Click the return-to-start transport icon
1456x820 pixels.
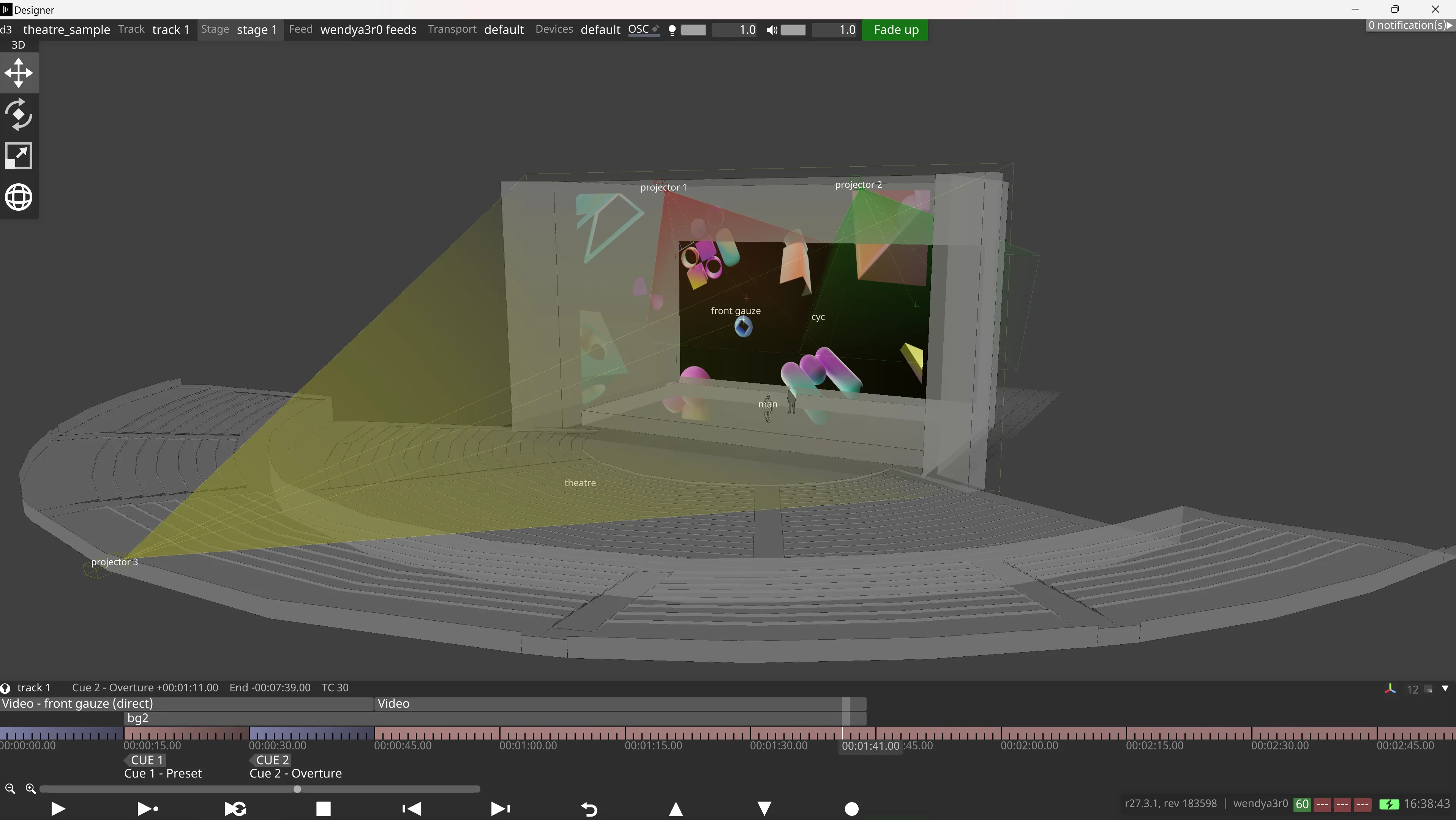412,808
